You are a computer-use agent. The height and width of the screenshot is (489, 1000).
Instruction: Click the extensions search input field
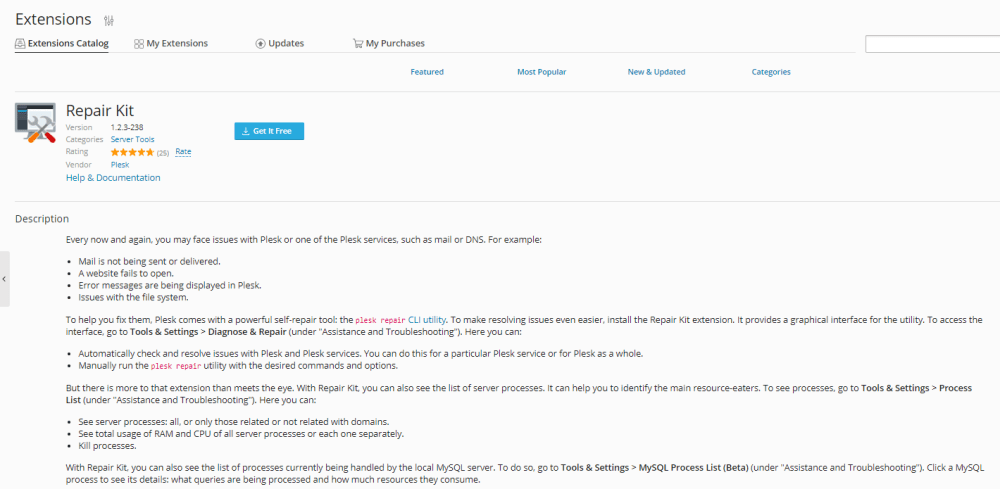(x=931, y=44)
